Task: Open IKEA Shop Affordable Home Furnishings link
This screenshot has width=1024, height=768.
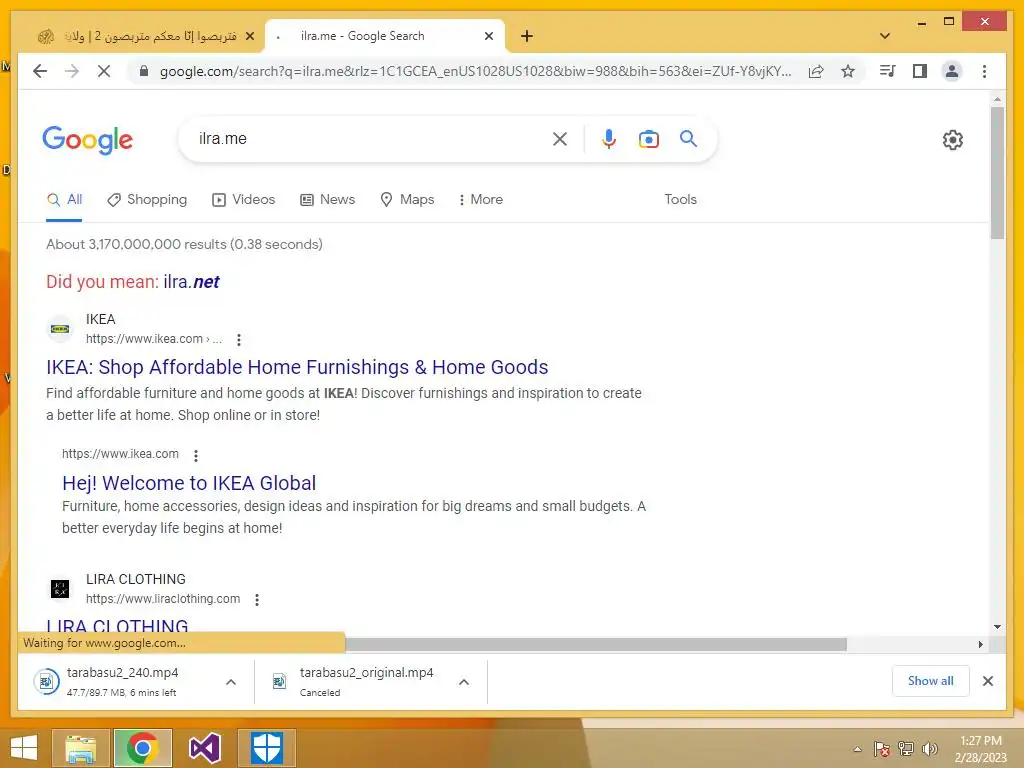Action: pyautogui.click(x=297, y=368)
